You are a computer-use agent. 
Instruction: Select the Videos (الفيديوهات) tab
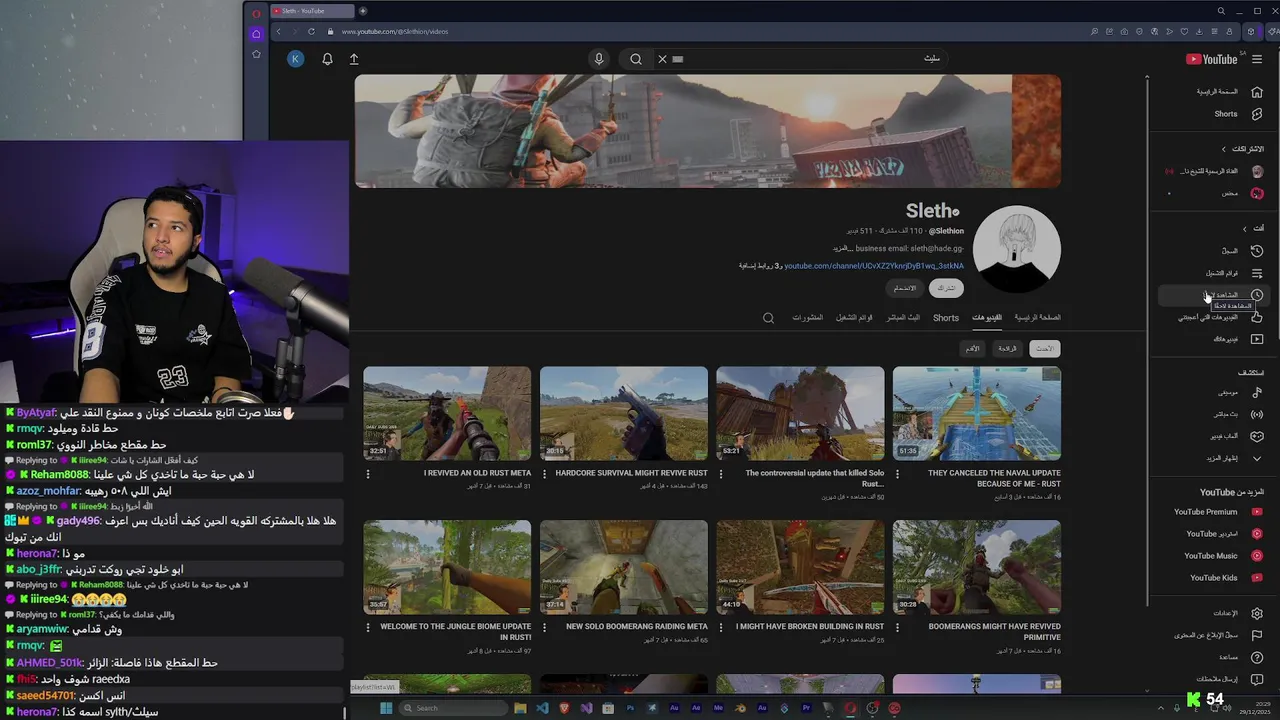click(x=987, y=318)
